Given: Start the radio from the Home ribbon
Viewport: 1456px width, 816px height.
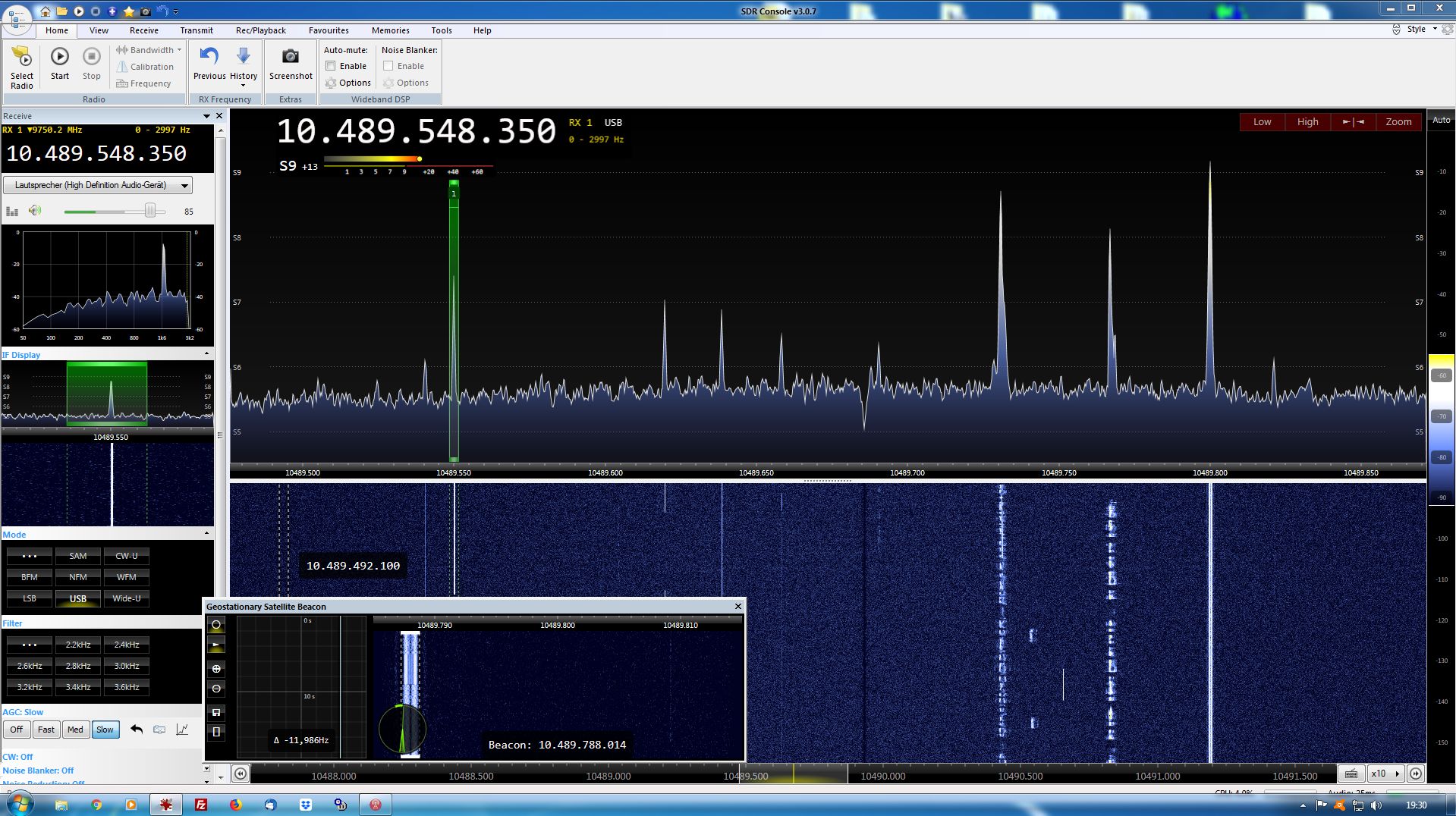Looking at the screenshot, I should click(60, 64).
